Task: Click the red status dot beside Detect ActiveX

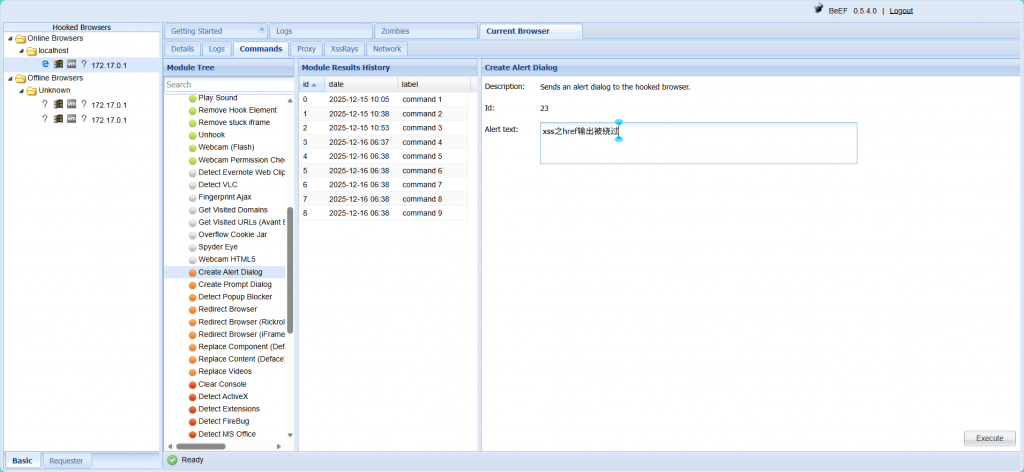Action: pos(192,397)
